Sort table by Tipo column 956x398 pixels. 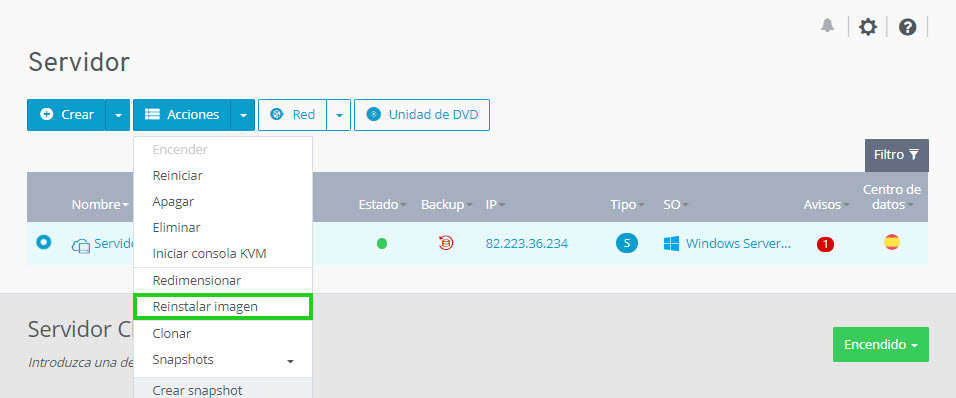627,205
